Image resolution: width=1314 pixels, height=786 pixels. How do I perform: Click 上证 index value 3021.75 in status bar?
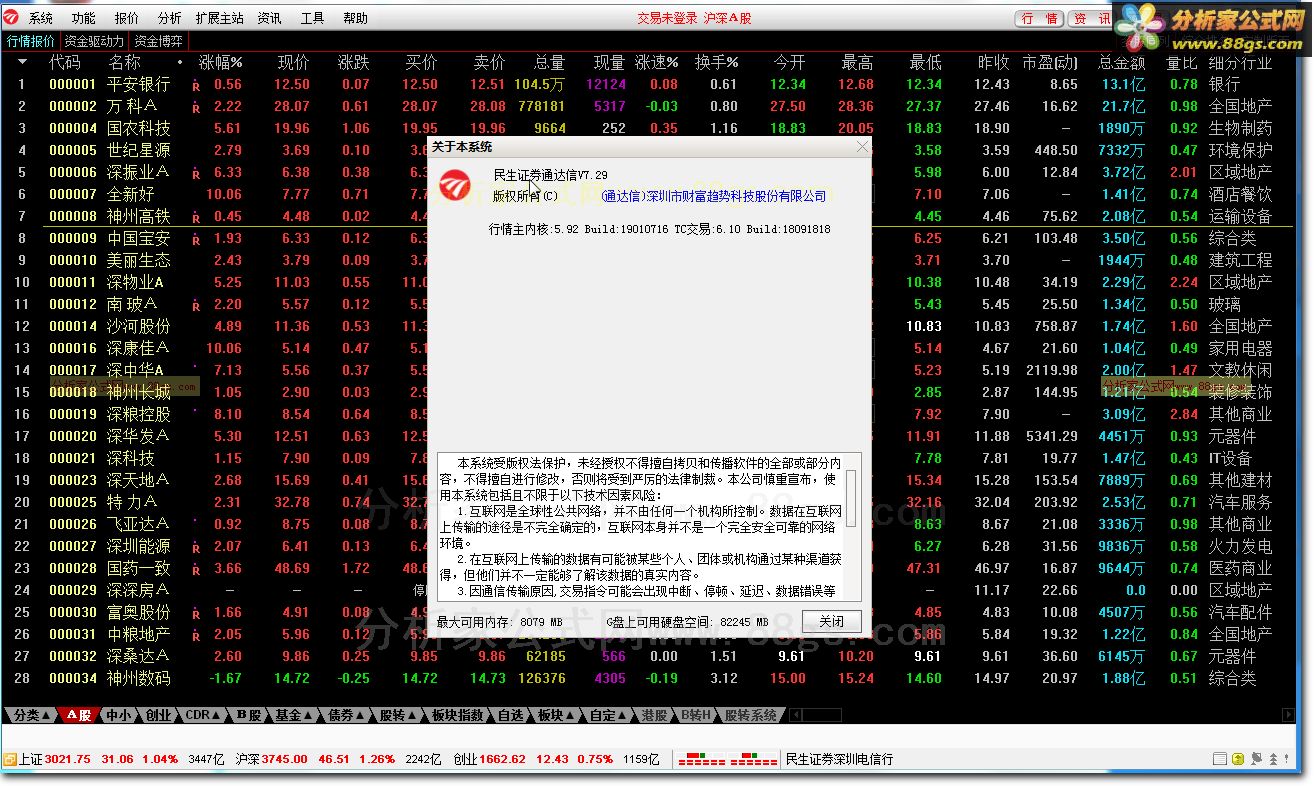pyautogui.click(x=68, y=760)
